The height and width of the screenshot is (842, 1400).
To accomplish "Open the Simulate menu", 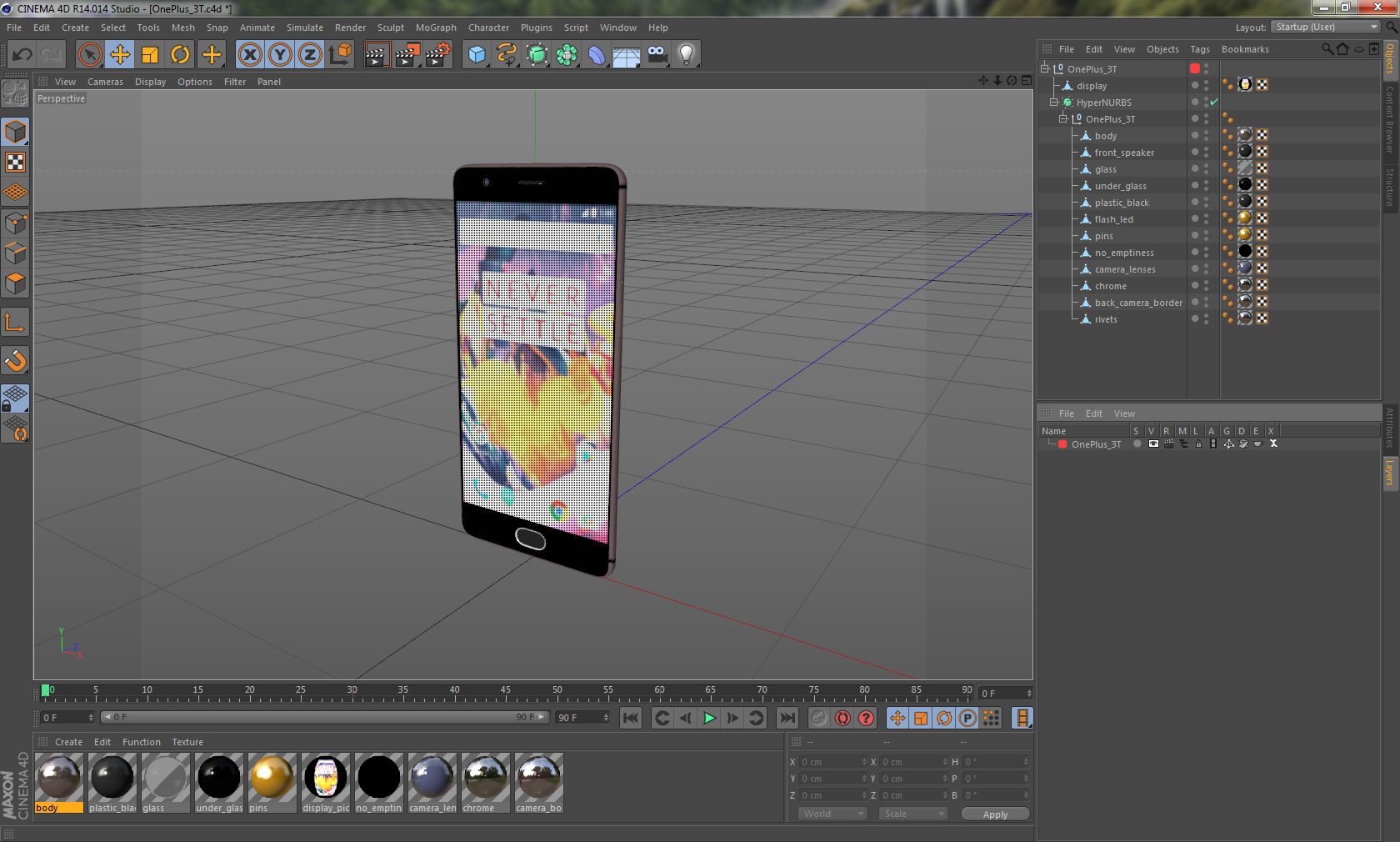I will pos(305,28).
